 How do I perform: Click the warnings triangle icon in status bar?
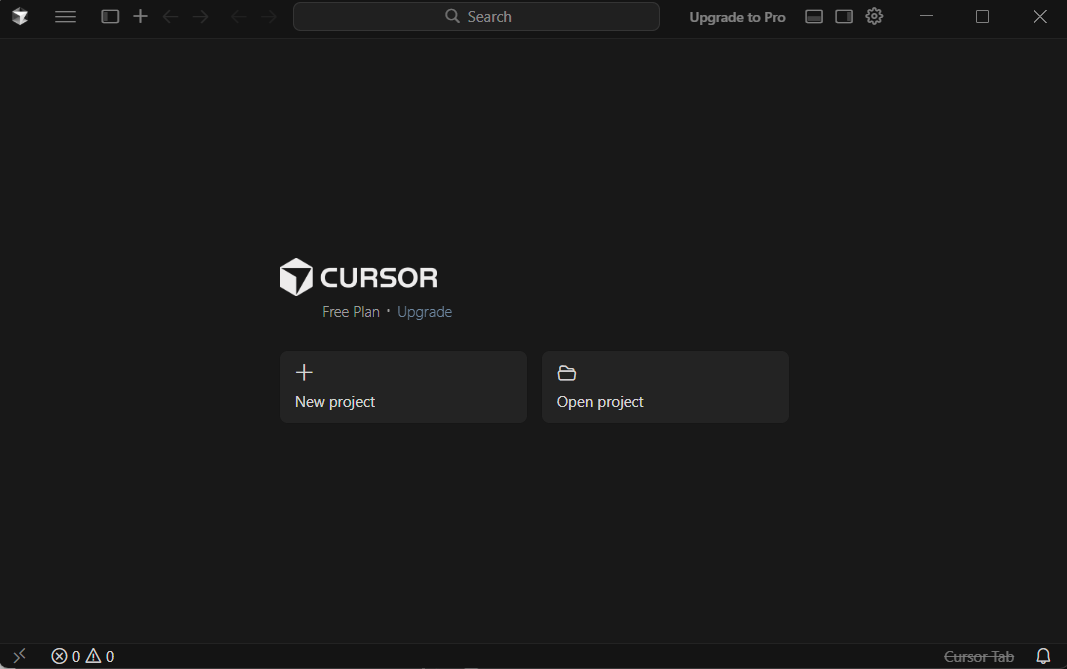click(x=93, y=656)
